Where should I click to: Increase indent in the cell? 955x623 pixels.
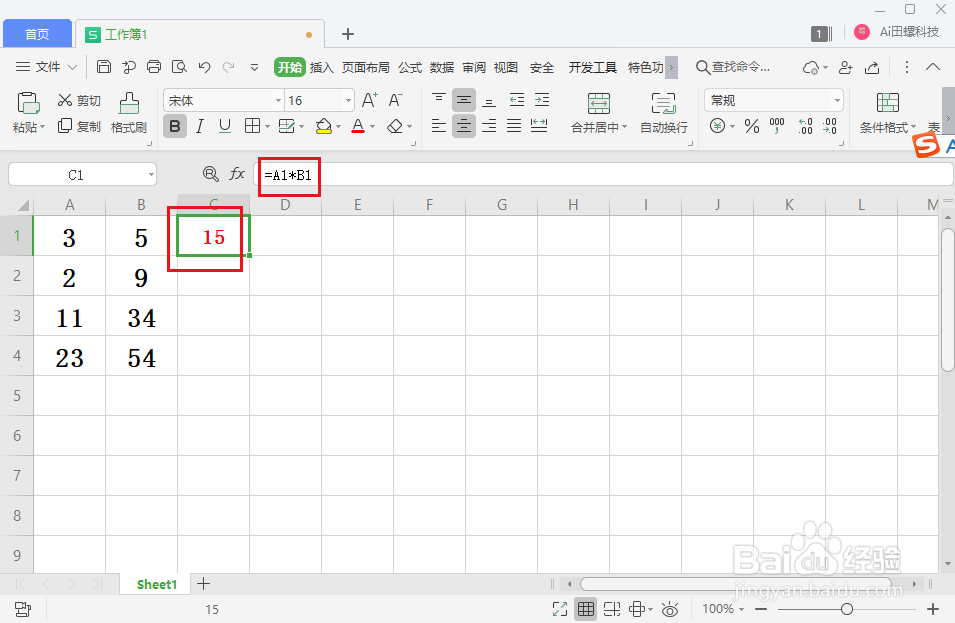[x=541, y=99]
